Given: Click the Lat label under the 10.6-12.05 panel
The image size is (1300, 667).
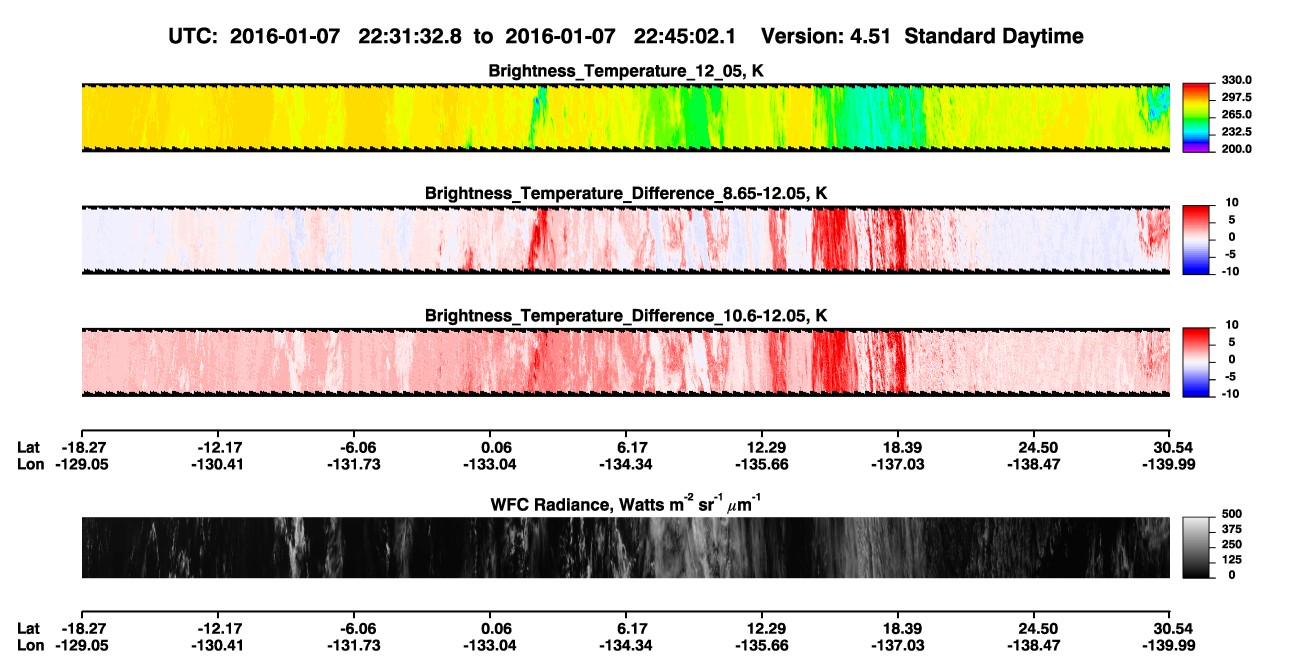Looking at the screenshot, I should [x=30, y=447].
